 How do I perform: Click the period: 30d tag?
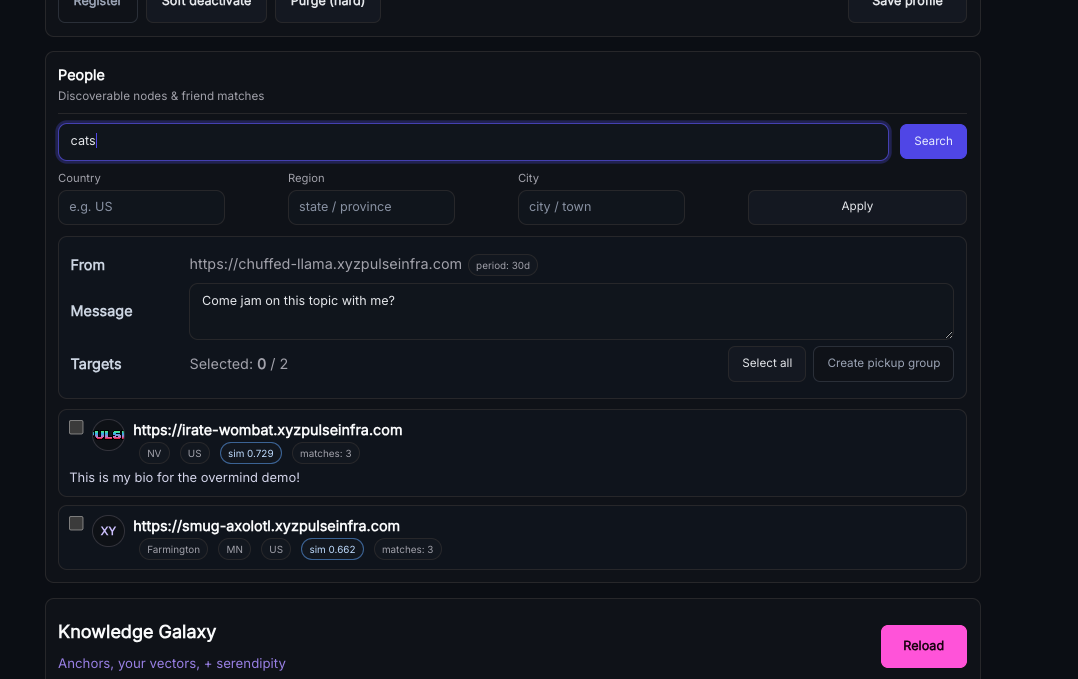pyautogui.click(x=503, y=266)
